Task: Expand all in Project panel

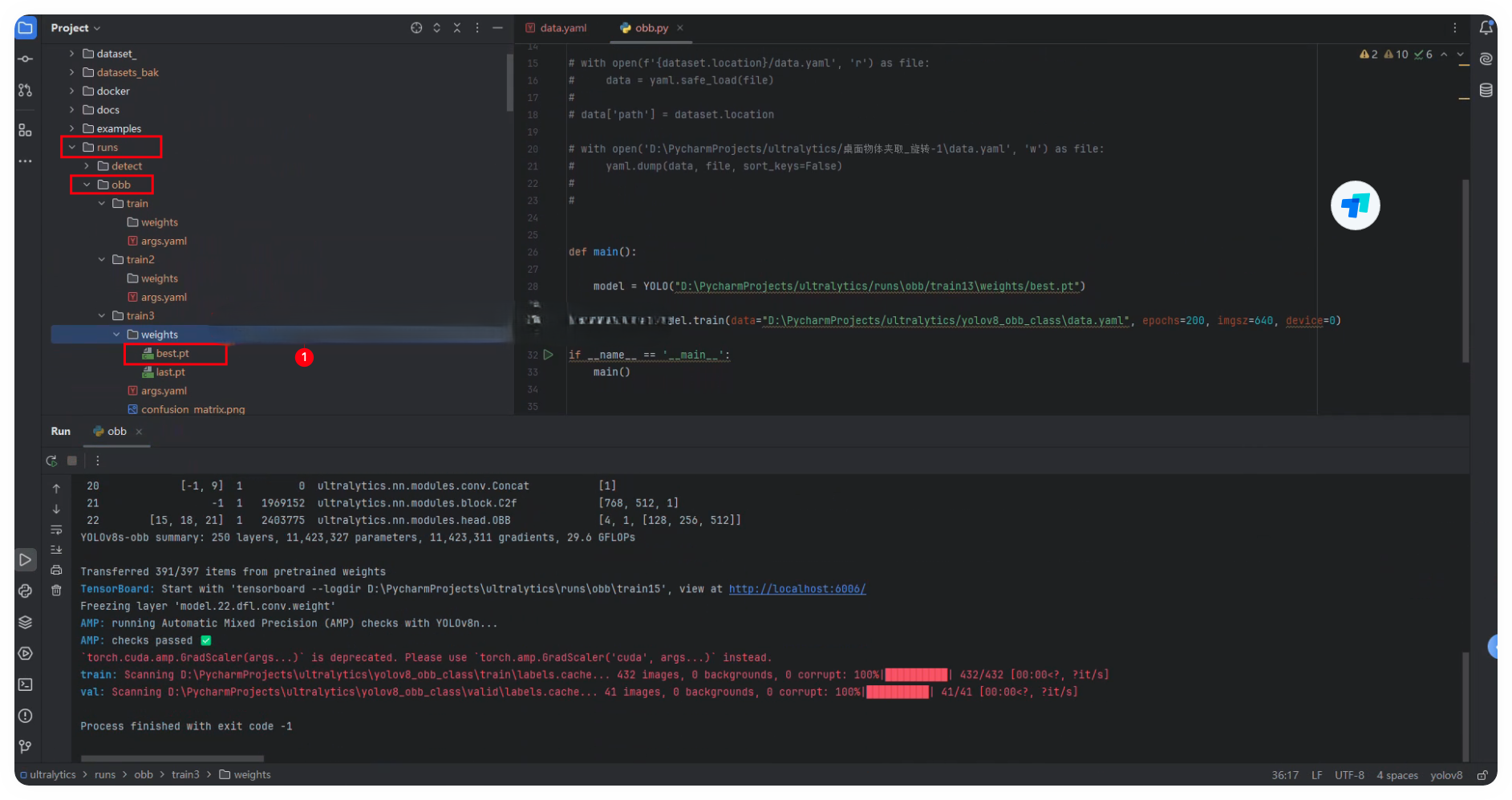Action: coord(436,28)
